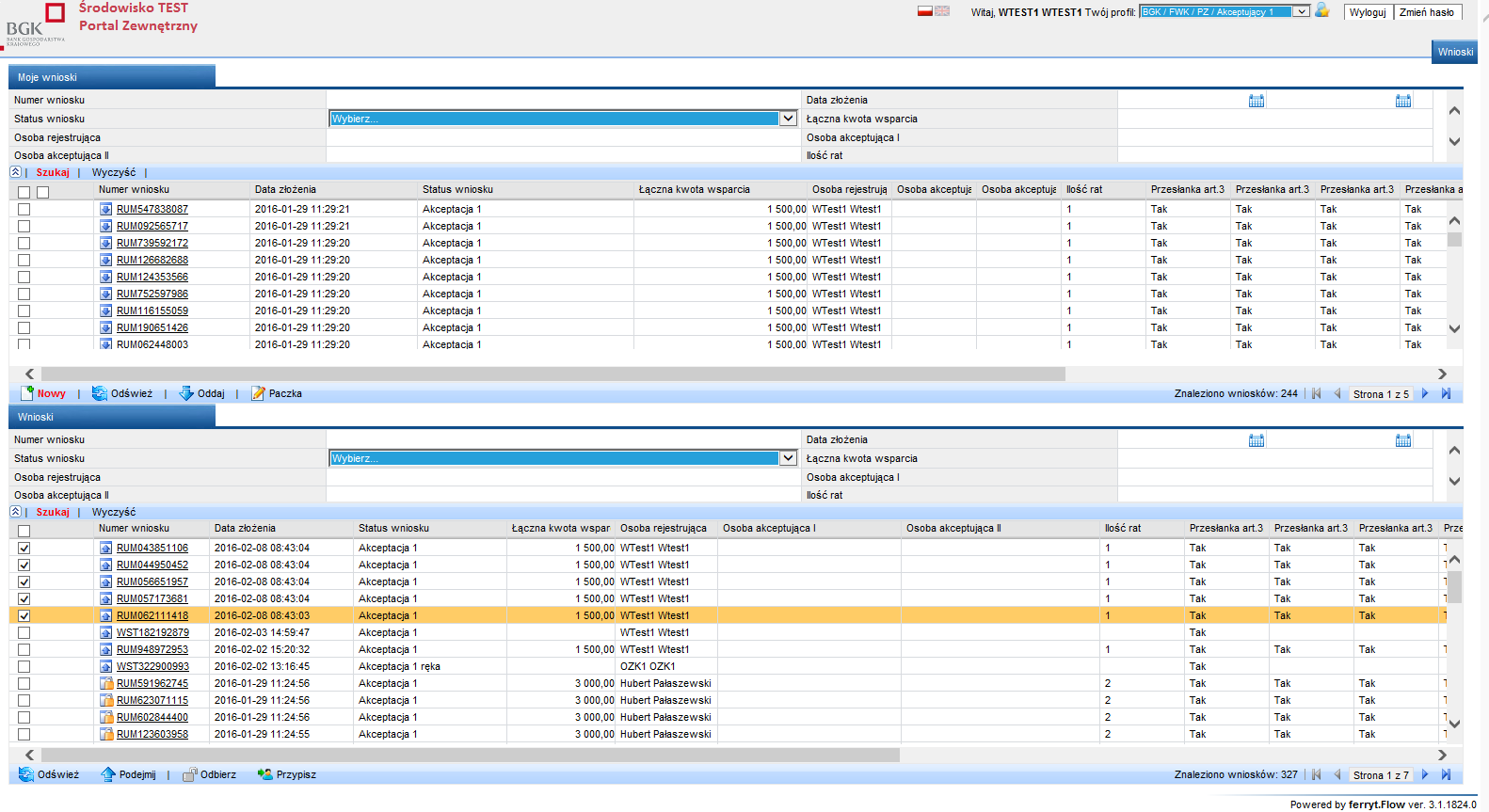Screen dimensions: 1489x812
Task: Click the Odśwież icon in Moje wnioski
Action: [x=100, y=393]
